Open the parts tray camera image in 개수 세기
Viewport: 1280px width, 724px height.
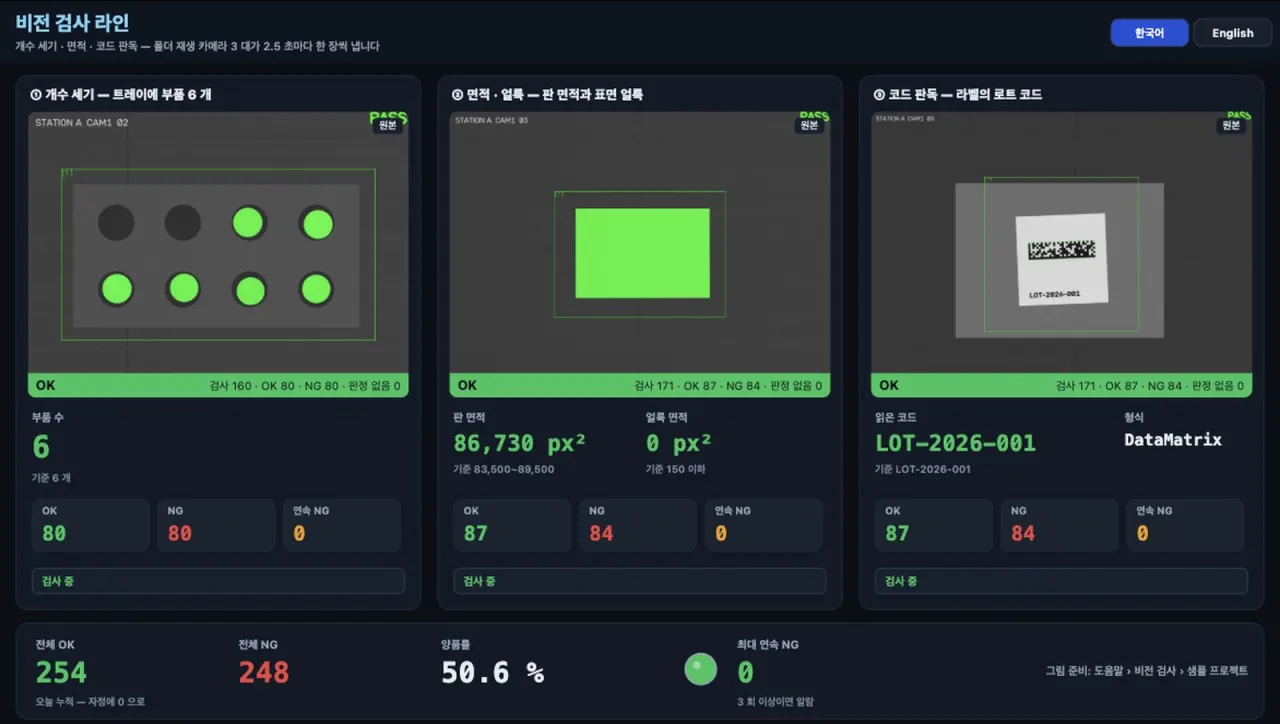[218, 243]
